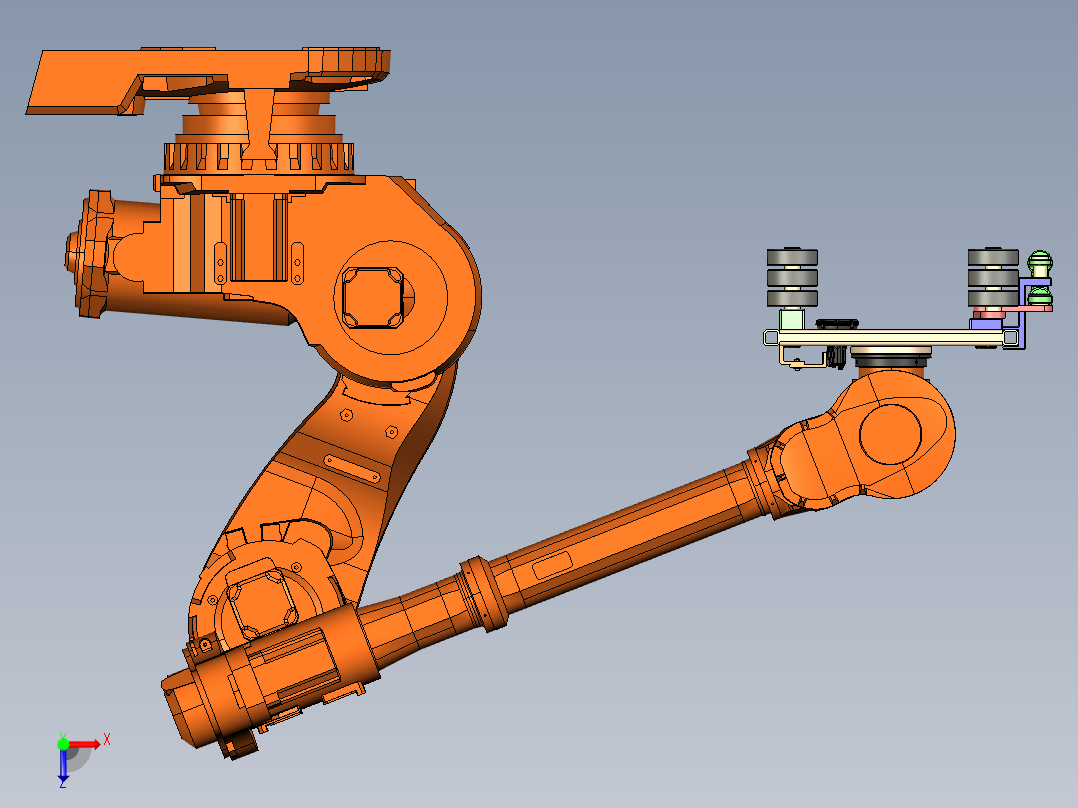Click the green Y axis origin dot

click(63, 744)
